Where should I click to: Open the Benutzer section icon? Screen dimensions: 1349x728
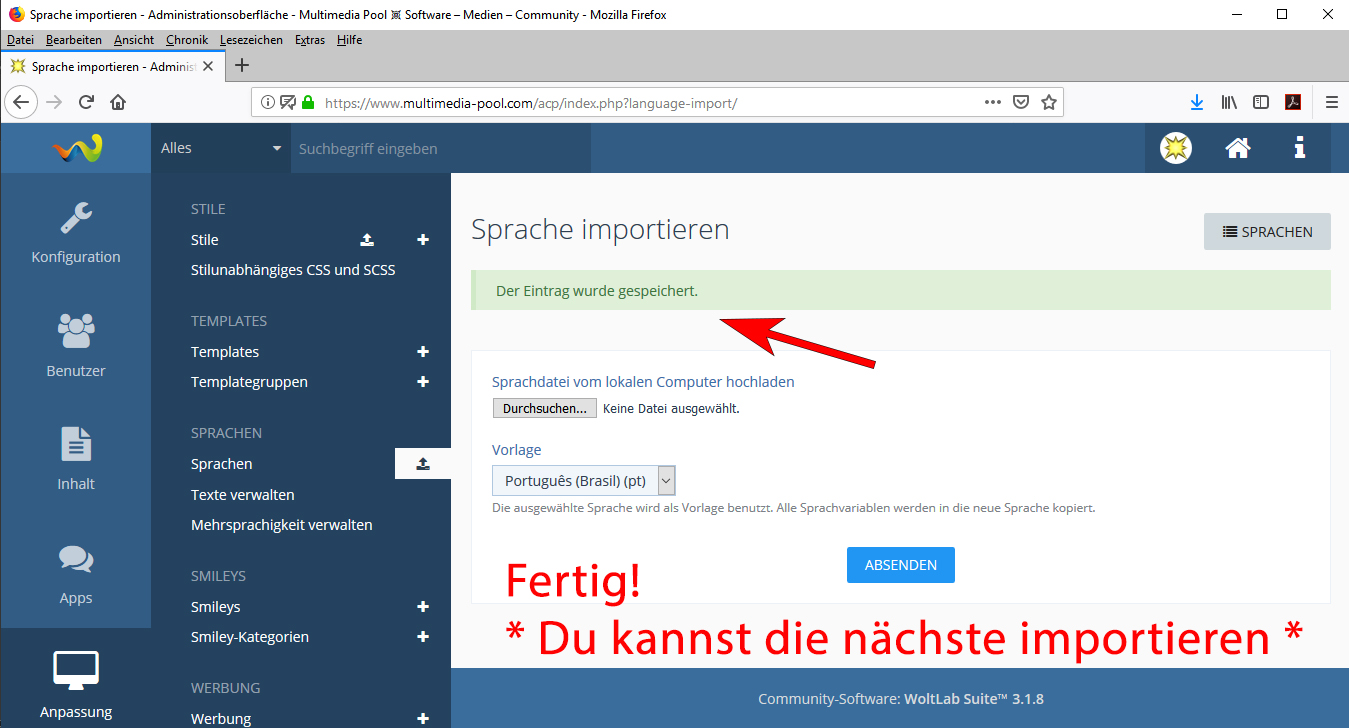[76, 331]
